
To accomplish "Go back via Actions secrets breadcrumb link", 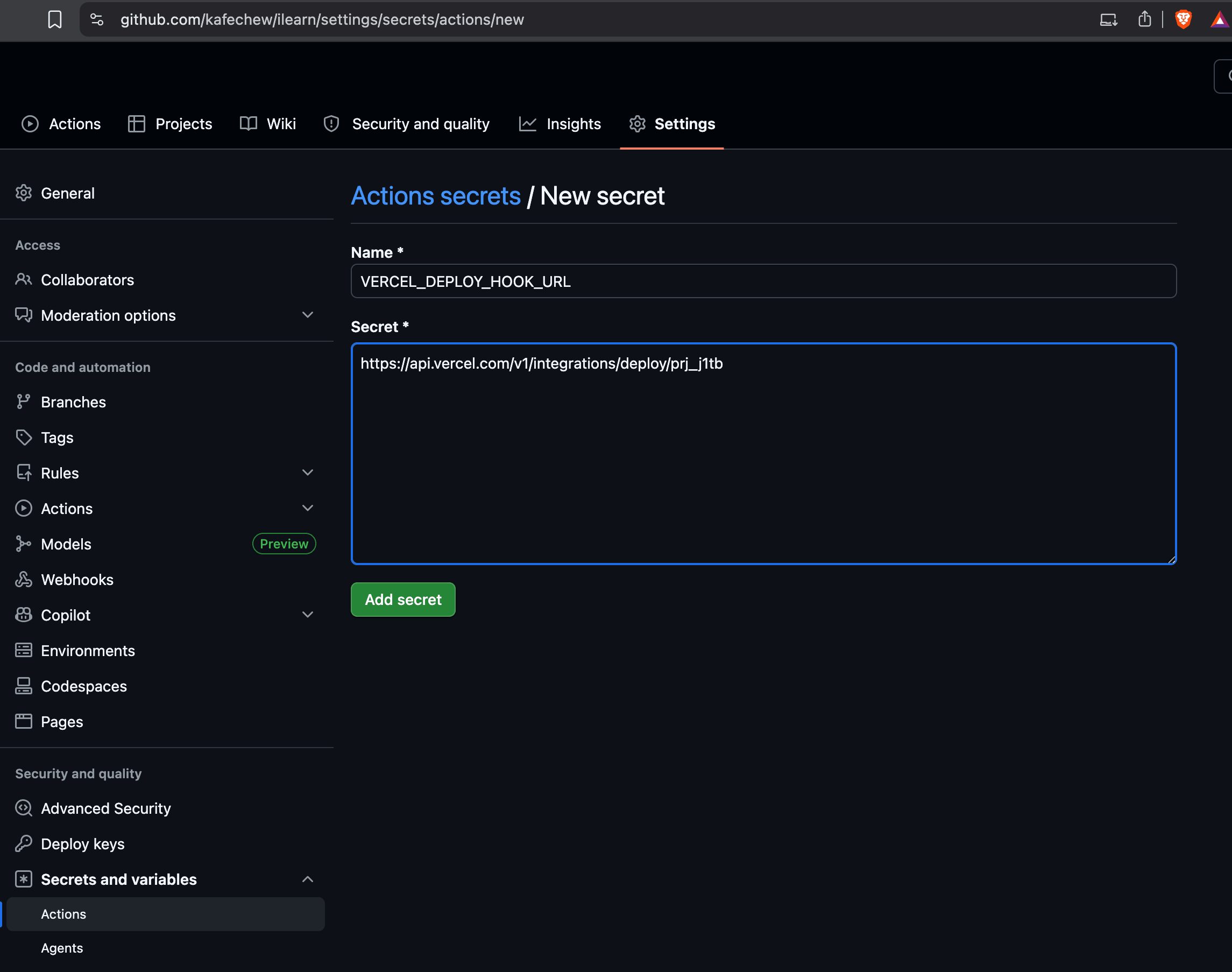I will point(436,196).
